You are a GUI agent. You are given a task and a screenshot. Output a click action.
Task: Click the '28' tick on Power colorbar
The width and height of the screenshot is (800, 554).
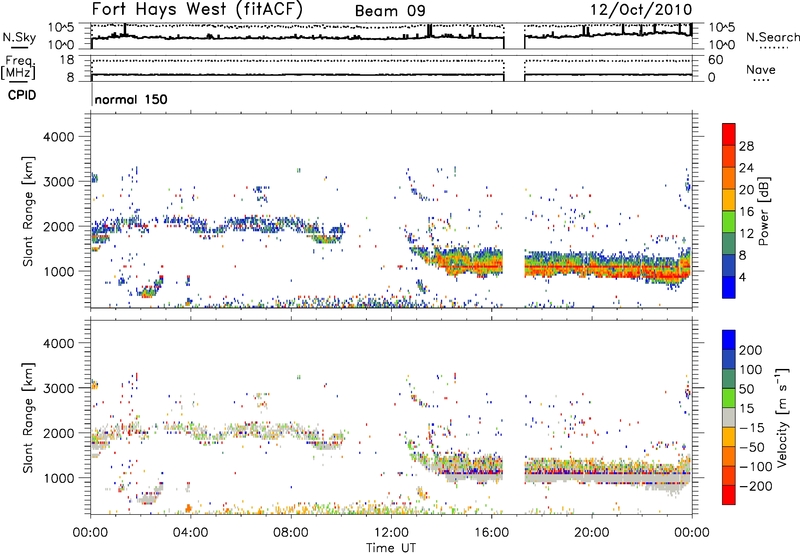pos(746,146)
